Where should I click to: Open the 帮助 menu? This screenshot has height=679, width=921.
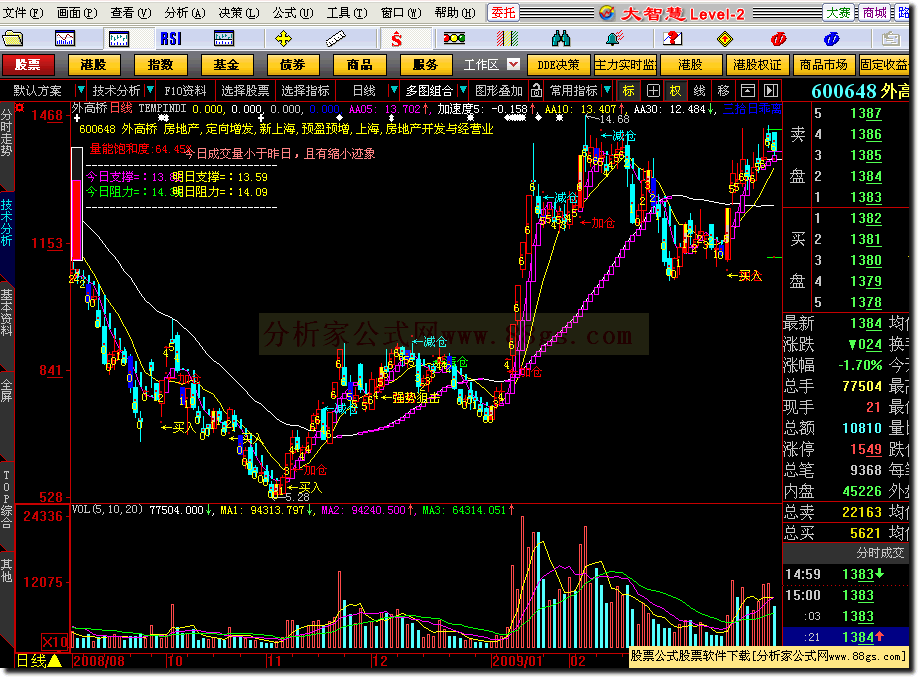455,12
